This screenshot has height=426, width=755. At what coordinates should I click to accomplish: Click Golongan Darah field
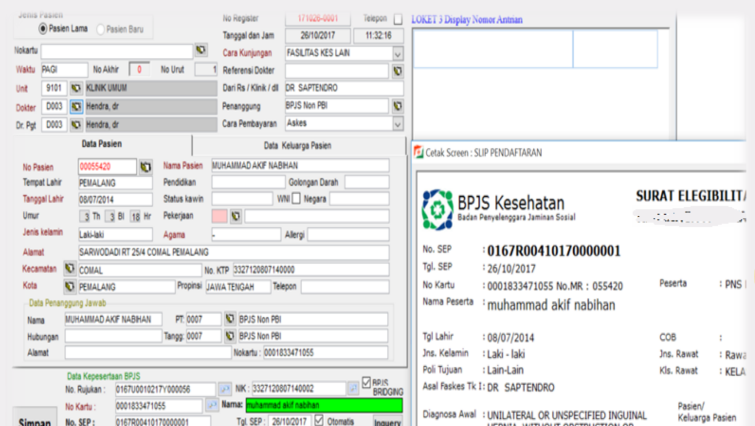tap(367, 182)
